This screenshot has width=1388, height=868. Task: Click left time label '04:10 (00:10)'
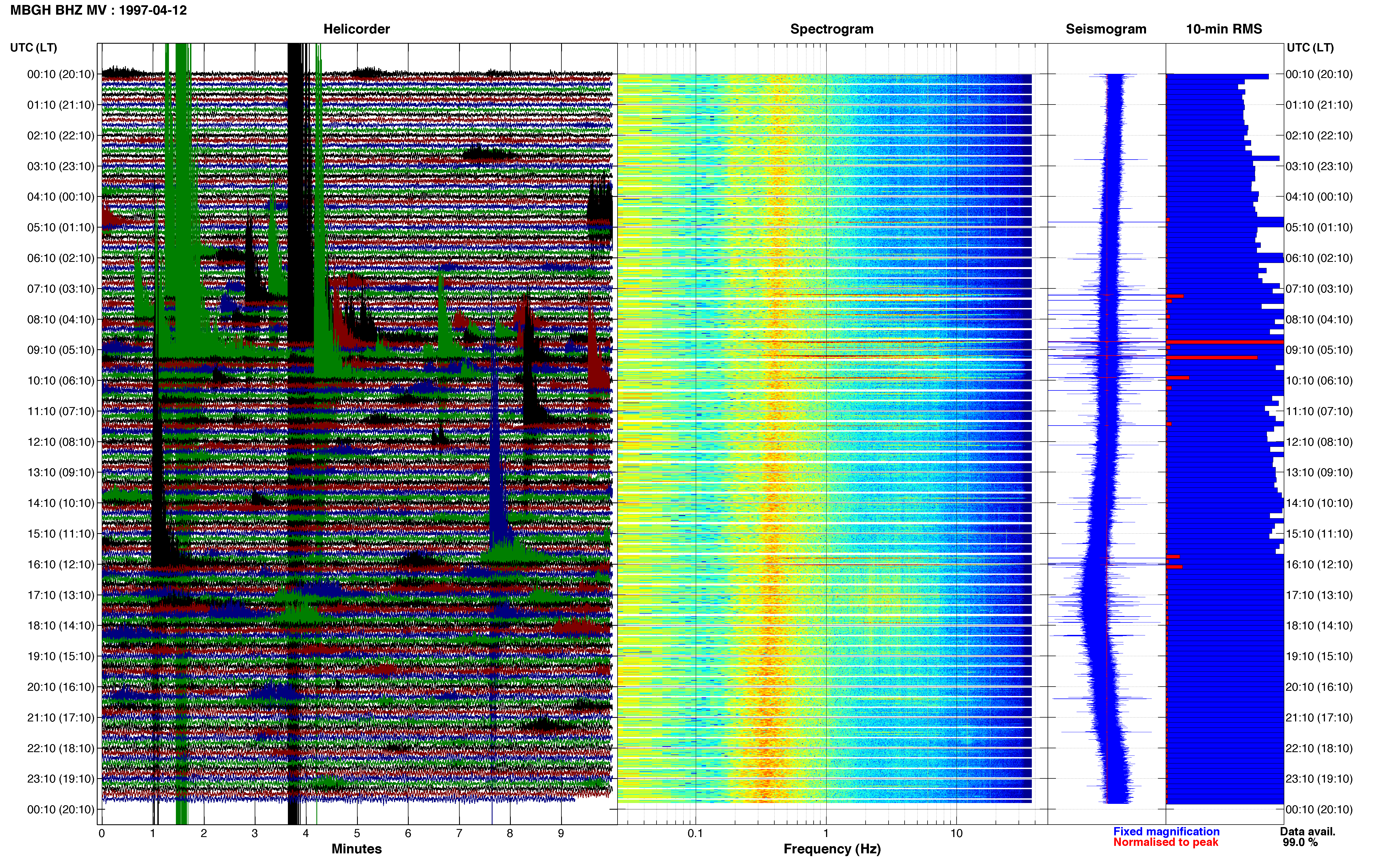pos(61,197)
